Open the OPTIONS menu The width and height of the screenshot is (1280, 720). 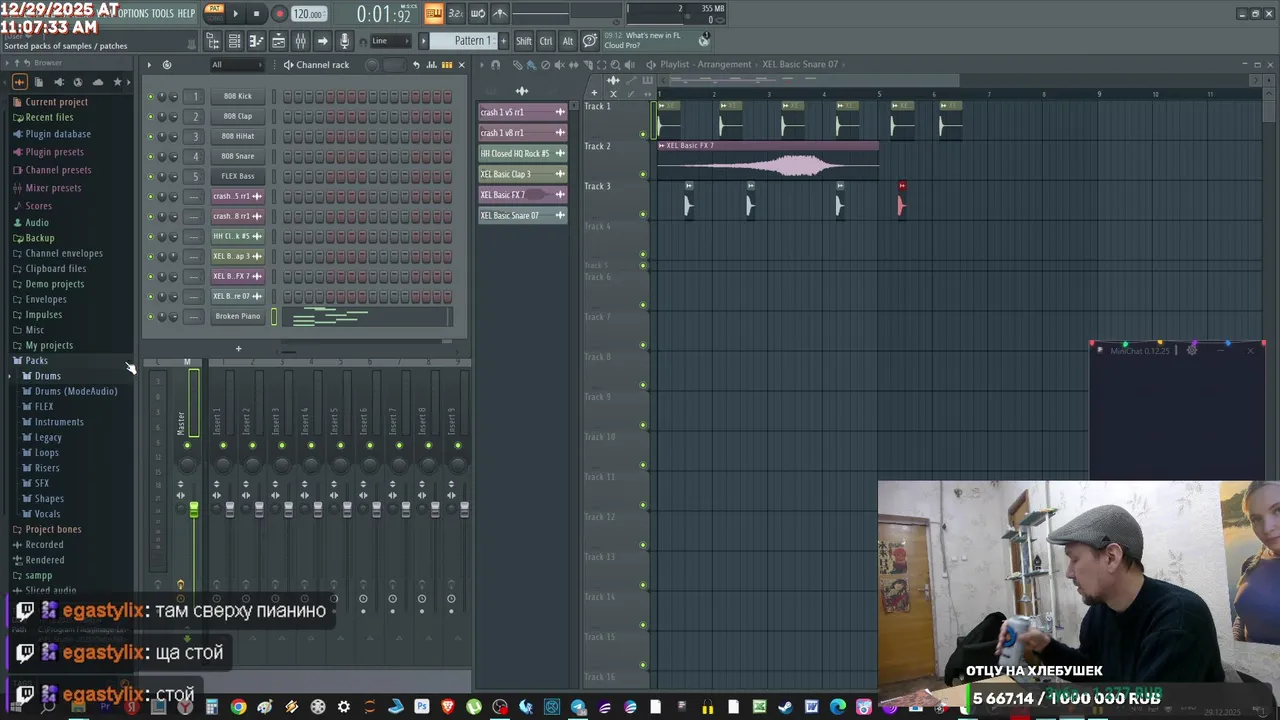coord(132,13)
